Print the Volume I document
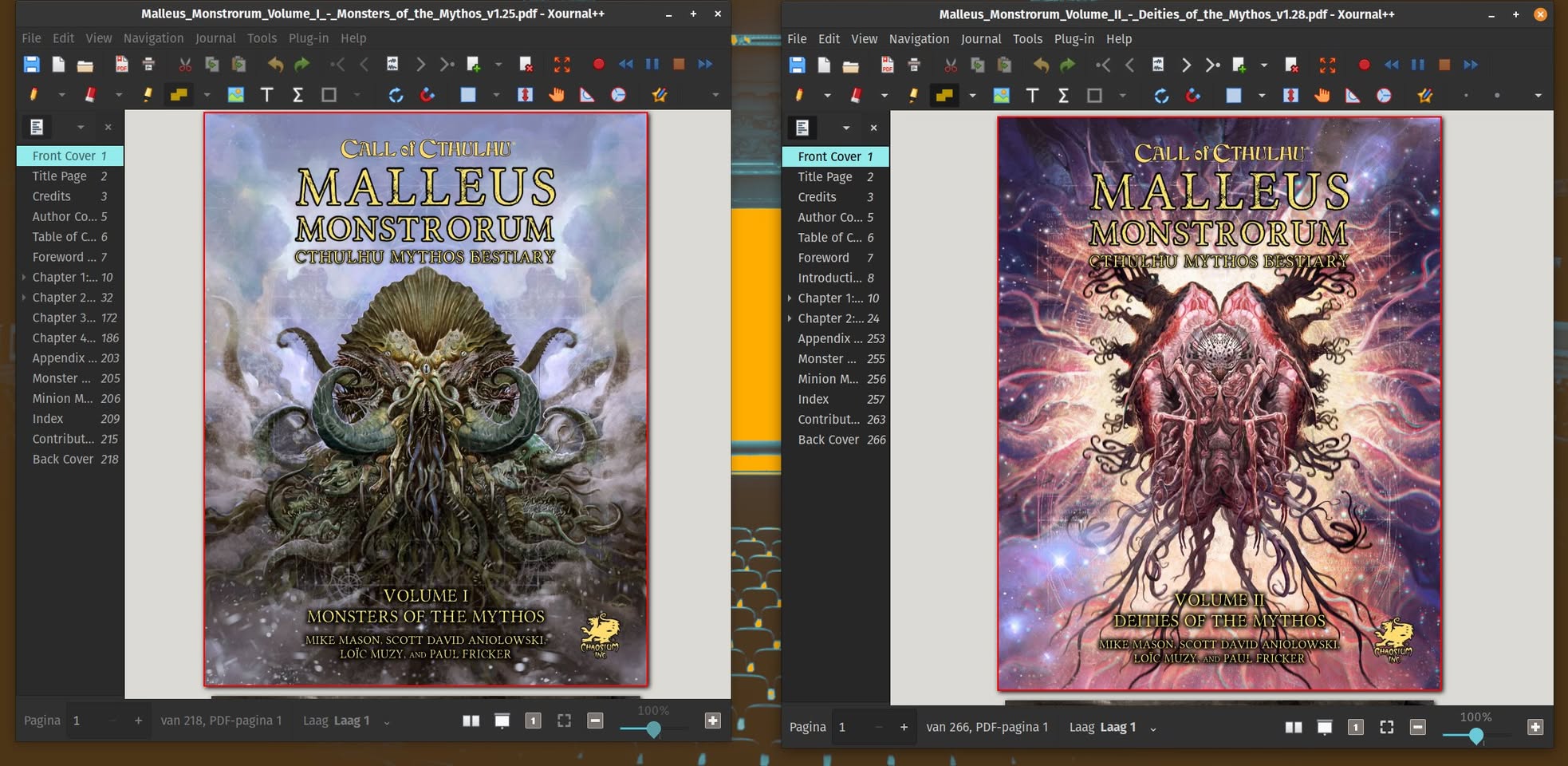Image resolution: width=1568 pixels, height=766 pixels. click(148, 65)
